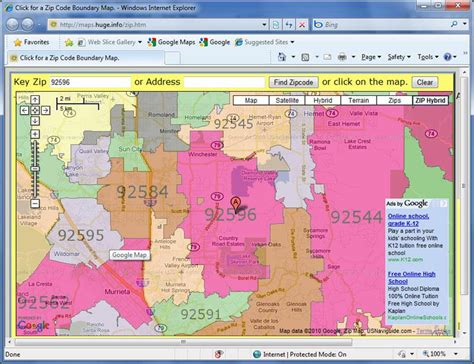Click the 92595 zip label on map
Screen dimensions: 474x364
coord(81,235)
